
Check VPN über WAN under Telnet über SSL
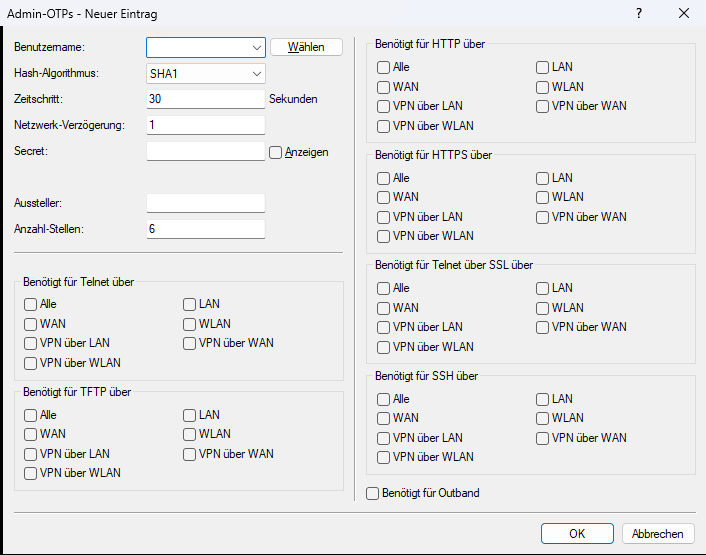543,327
